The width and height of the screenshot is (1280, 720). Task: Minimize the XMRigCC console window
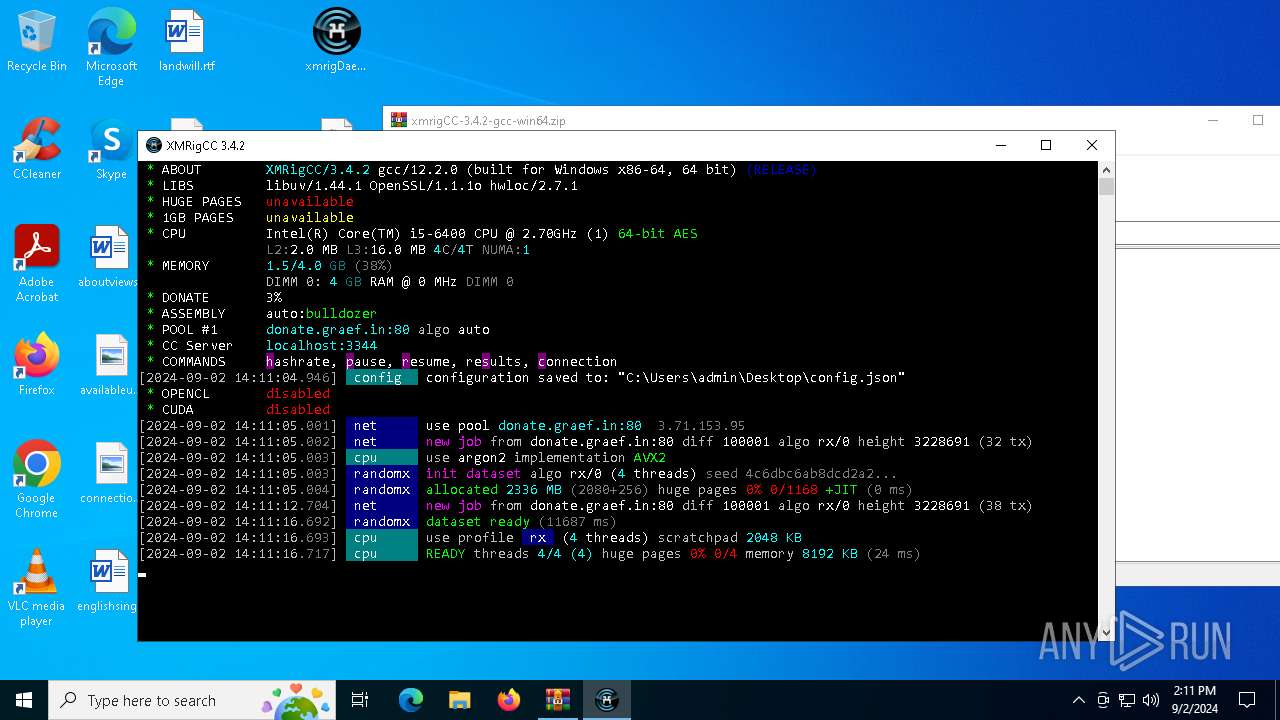(1000, 145)
